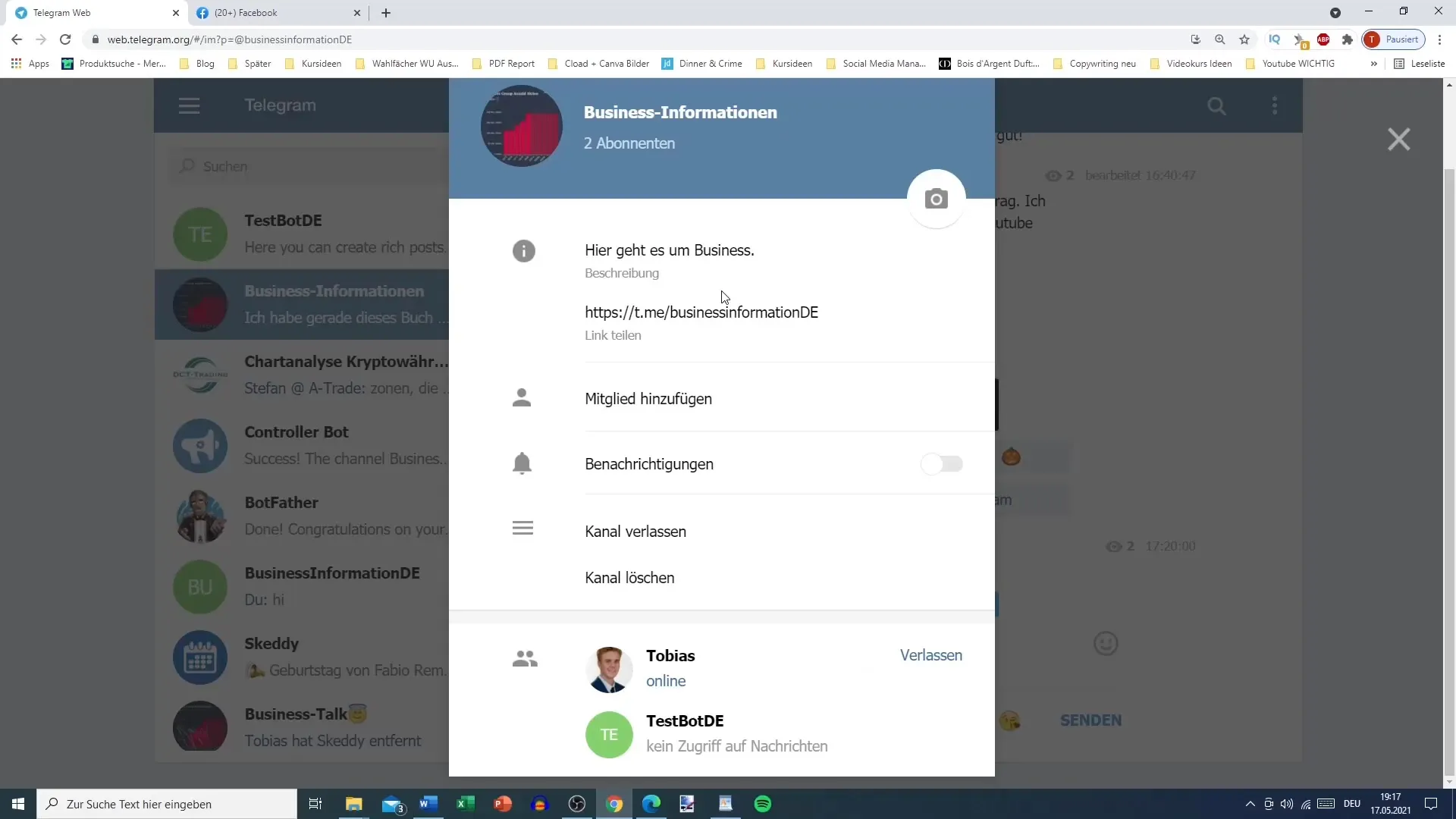Open the browser zoom magnifier icon
Screen dimensions: 1456x819
tap(1220, 39)
